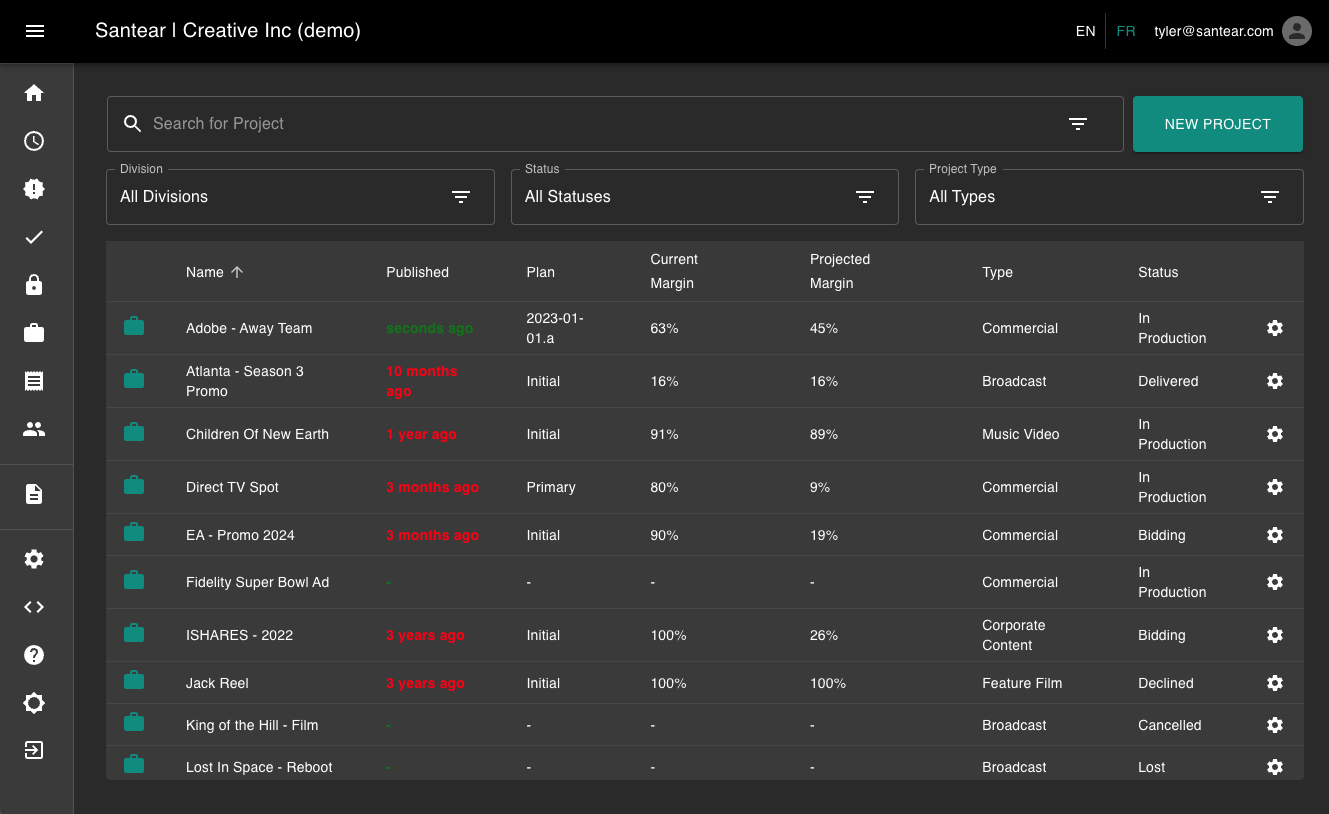Image resolution: width=1329 pixels, height=814 pixels.
Task: Click the Status column header
Action: tap(1158, 272)
